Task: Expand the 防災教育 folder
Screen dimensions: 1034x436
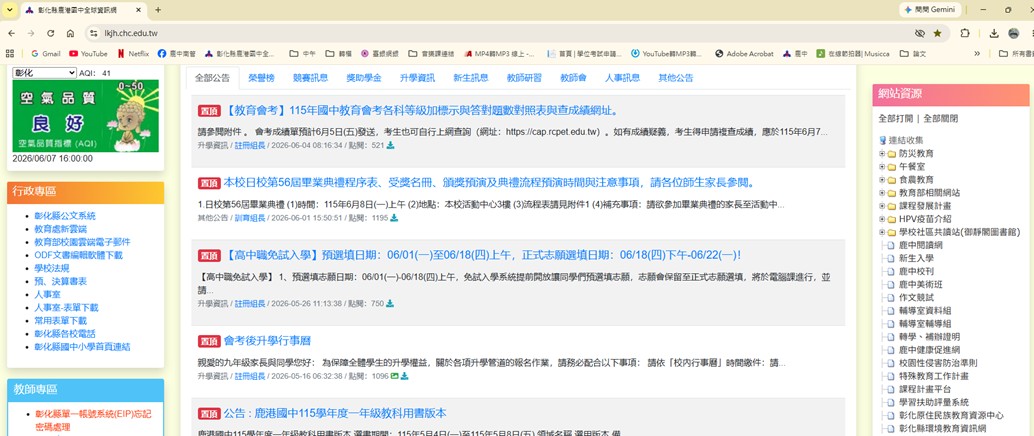Action: tap(882, 154)
